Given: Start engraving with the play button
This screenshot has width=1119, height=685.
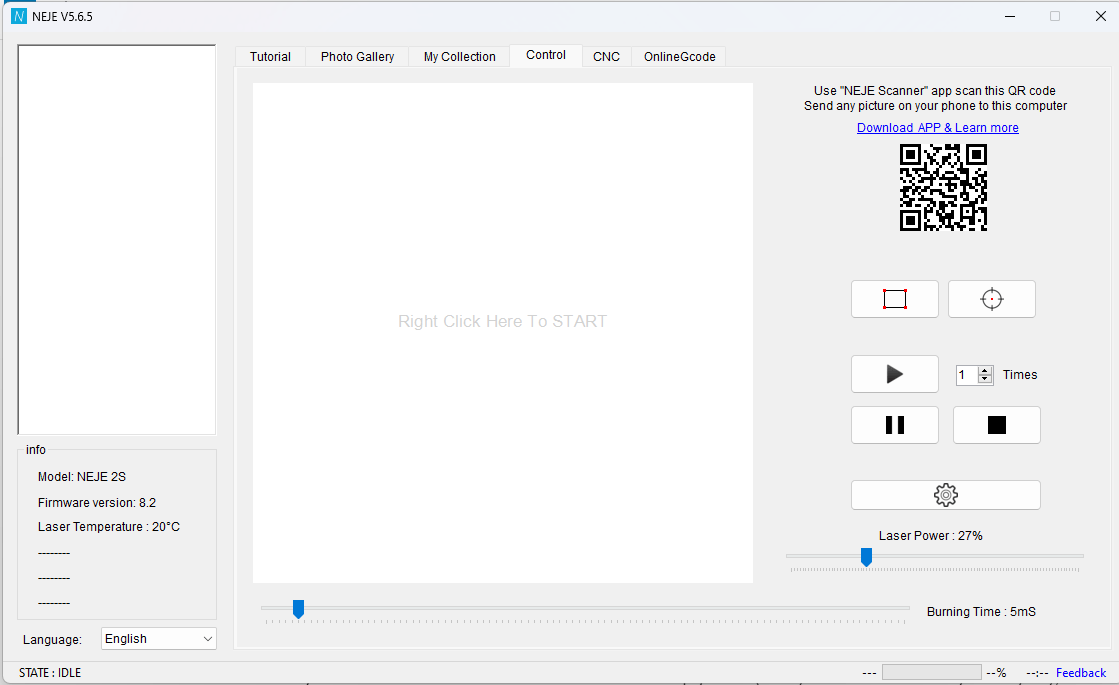Looking at the screenshot, I should point(894,374).
